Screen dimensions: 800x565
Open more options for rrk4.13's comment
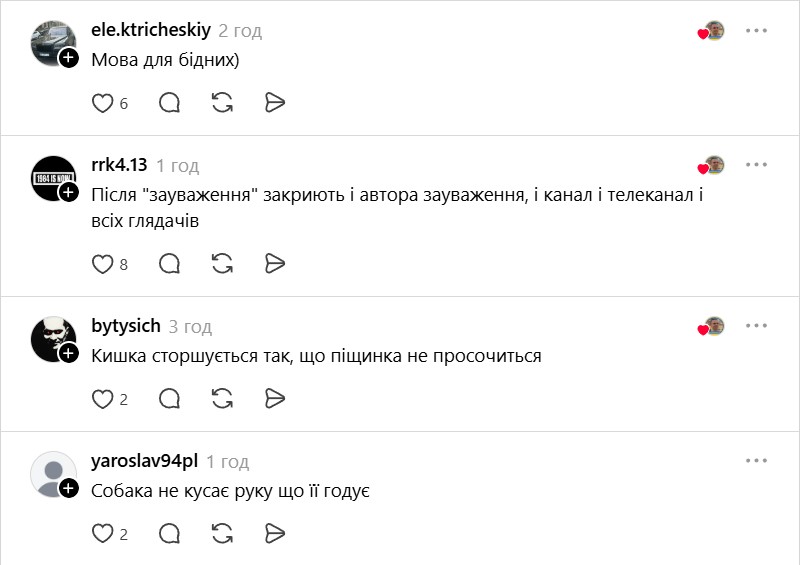756,165
